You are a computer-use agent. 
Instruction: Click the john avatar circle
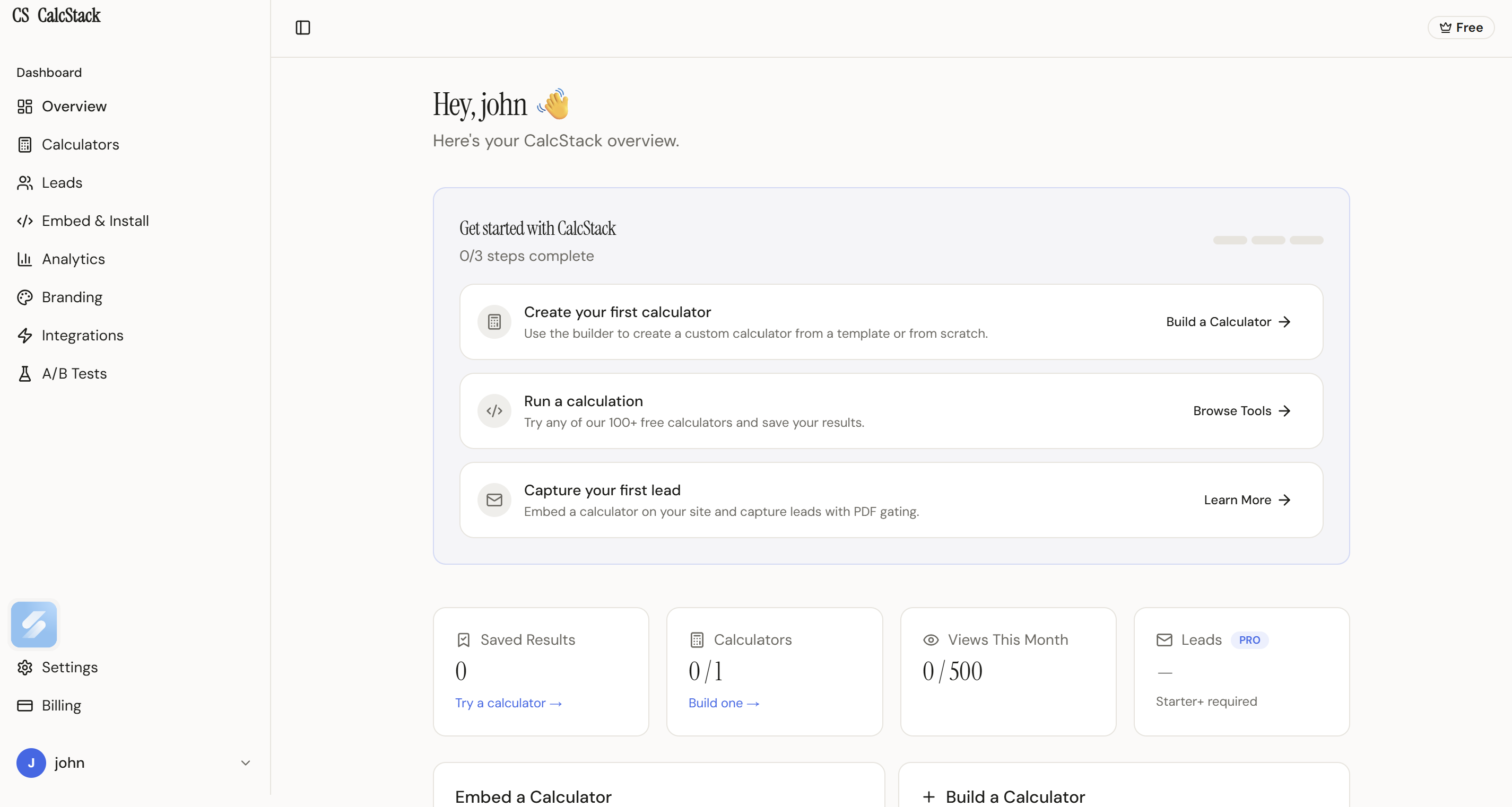(x=31, y=763)
